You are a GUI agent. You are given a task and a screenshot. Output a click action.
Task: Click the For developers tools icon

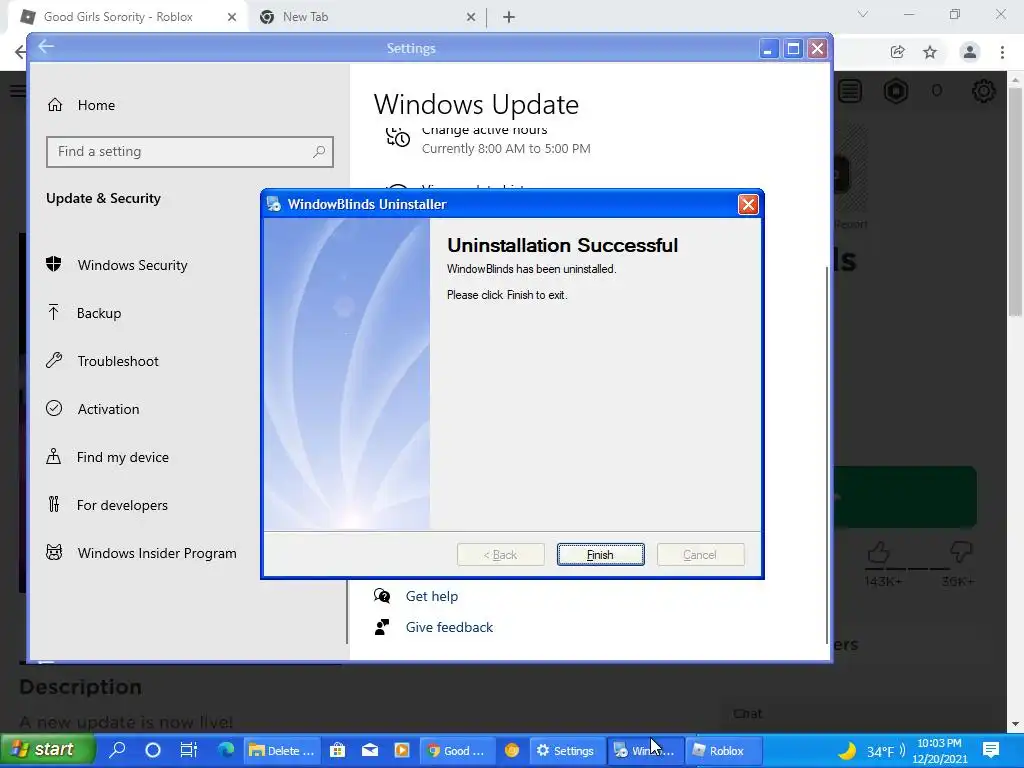pyautogui.click(x=54, y=504)
